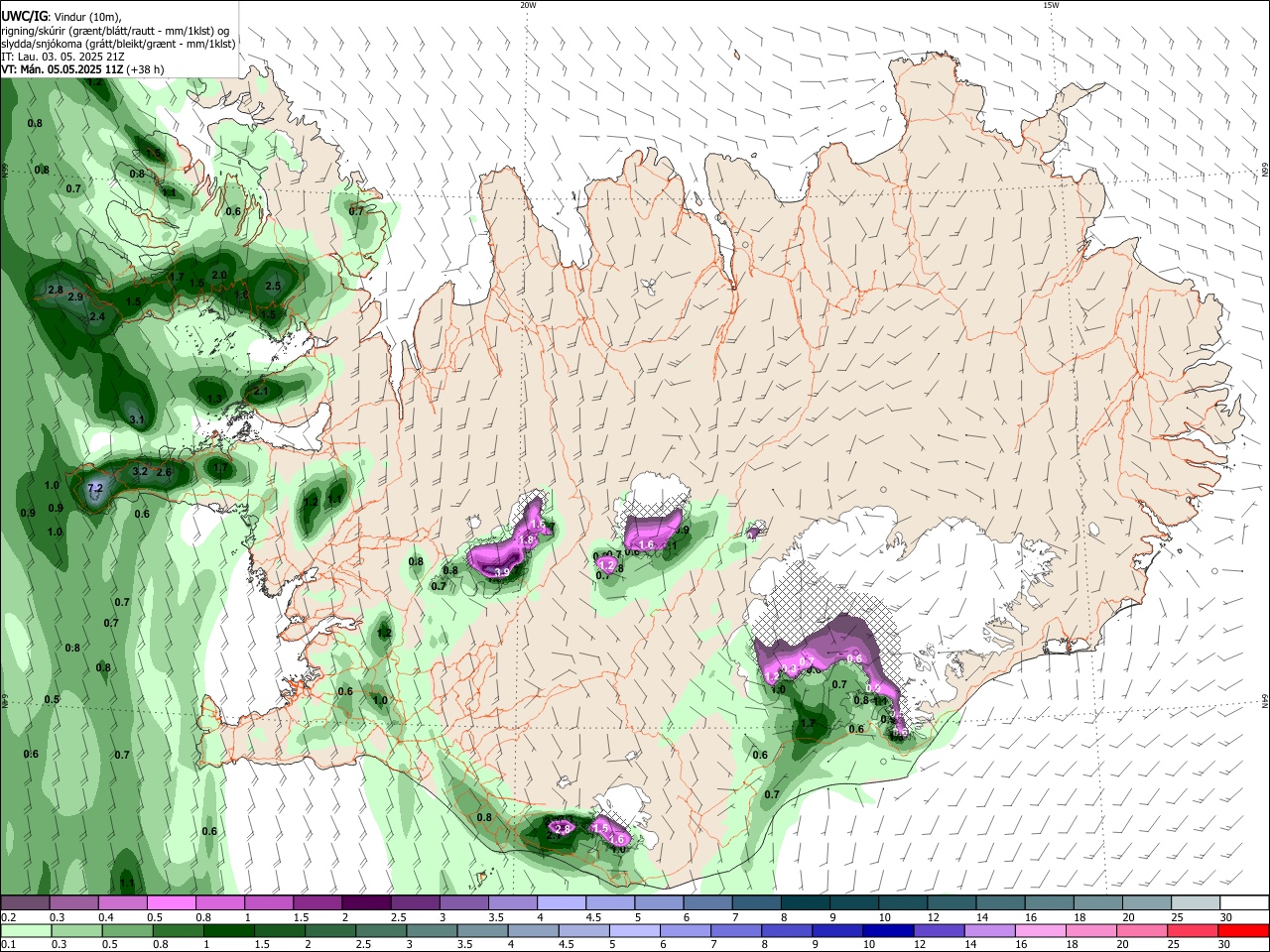Choose the light pink 16–18 rain scale swatch
Image resolution: width=1270 pixels, height=952 pixels.
click(1040, 930)
